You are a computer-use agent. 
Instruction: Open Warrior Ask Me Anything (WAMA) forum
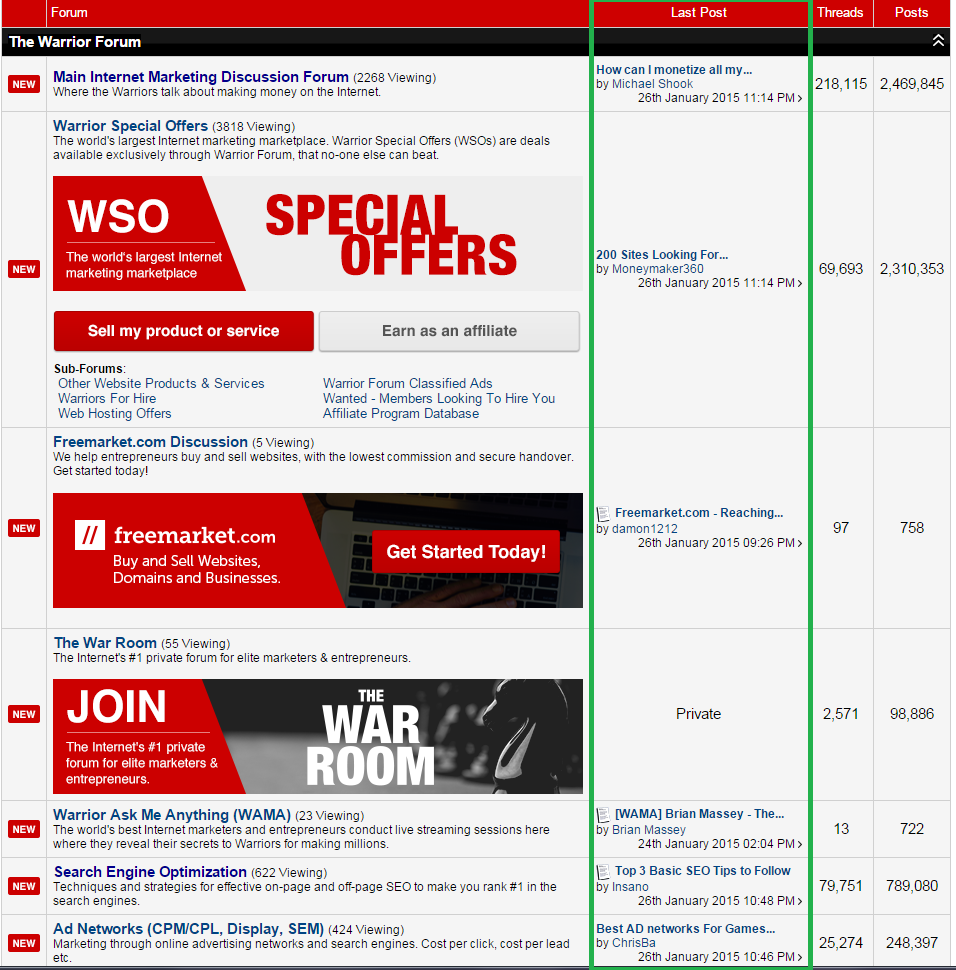(172, 815)
